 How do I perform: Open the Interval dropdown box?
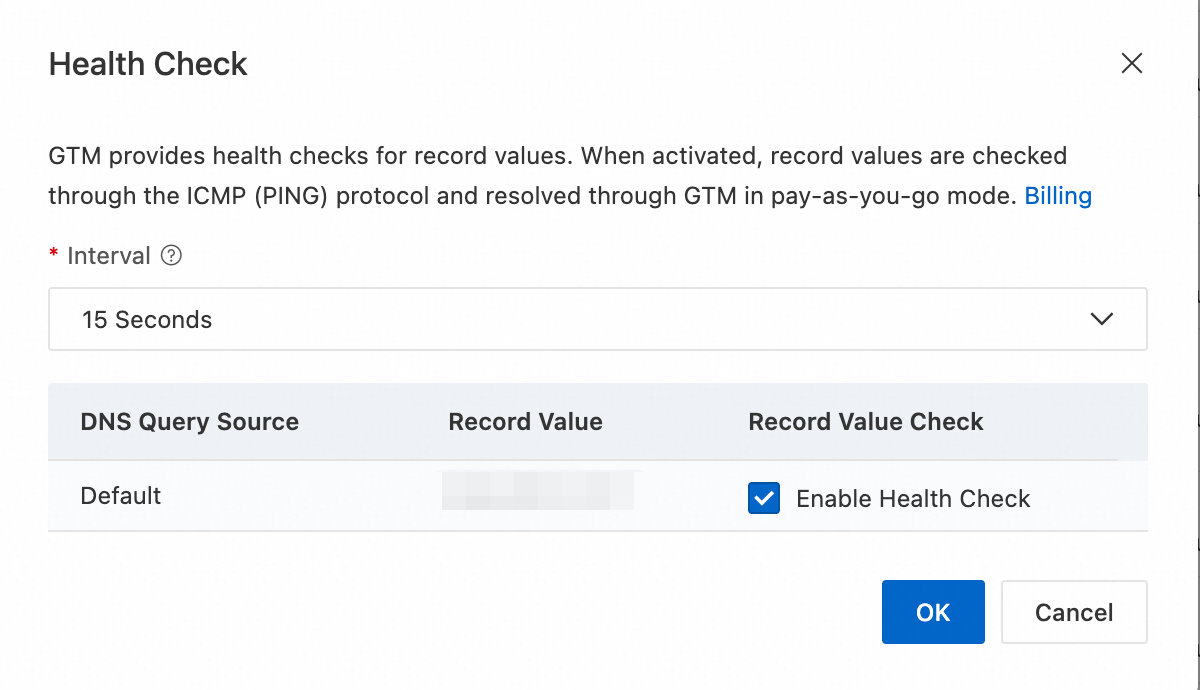point(597,320)
